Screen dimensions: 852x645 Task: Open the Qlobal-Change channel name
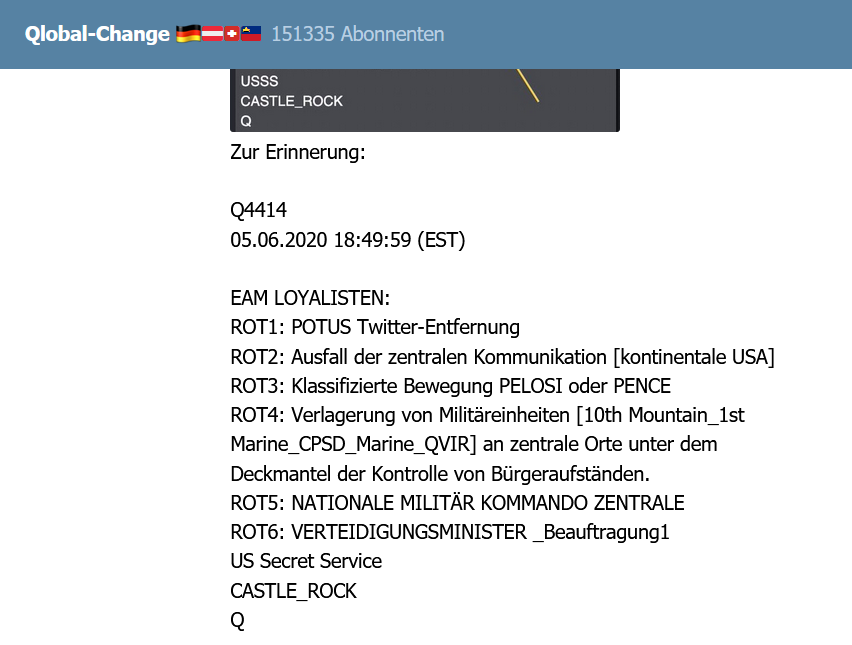[97, 34]
